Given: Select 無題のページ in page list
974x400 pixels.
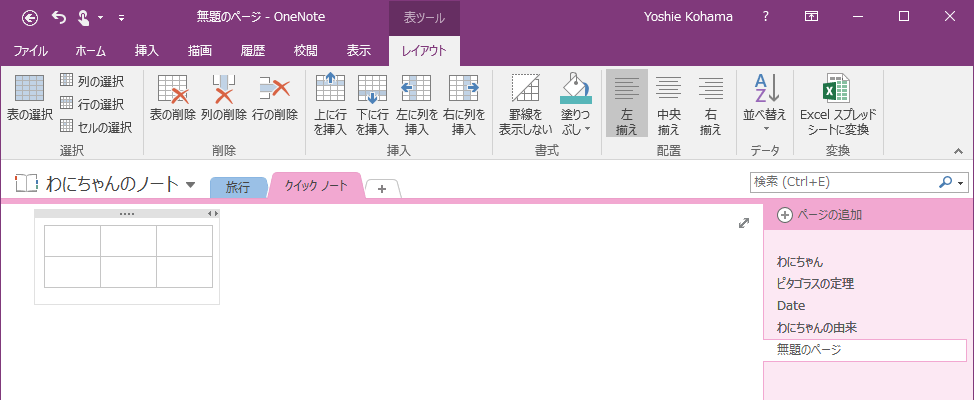Looking at the screenshot, I should pyautogui.click(x=865, y=350).
